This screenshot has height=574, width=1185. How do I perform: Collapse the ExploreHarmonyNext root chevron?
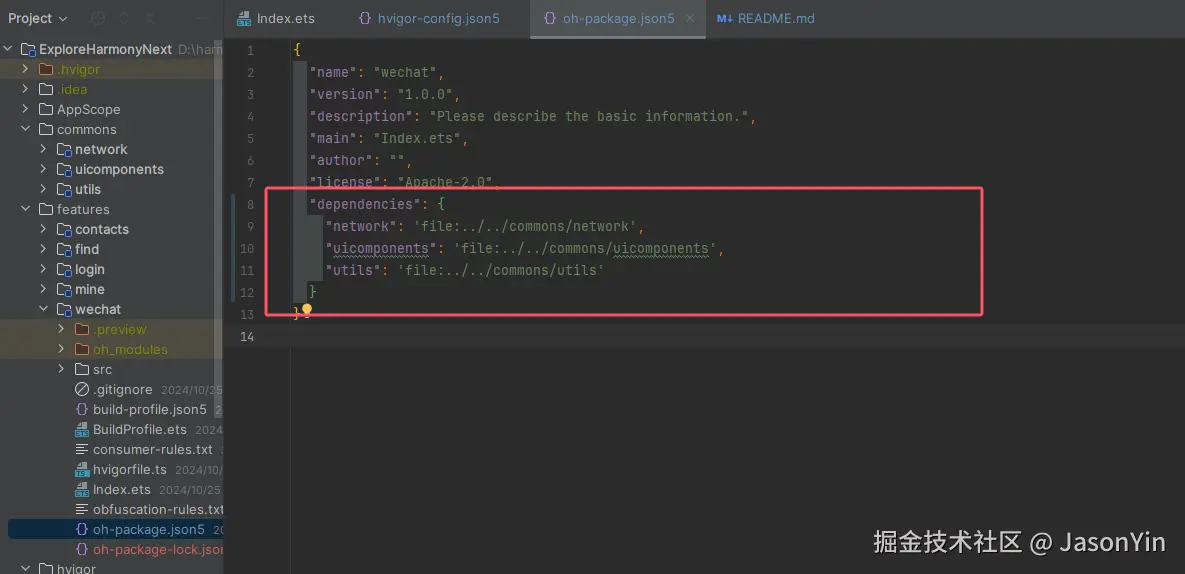(x=8, y=49)
